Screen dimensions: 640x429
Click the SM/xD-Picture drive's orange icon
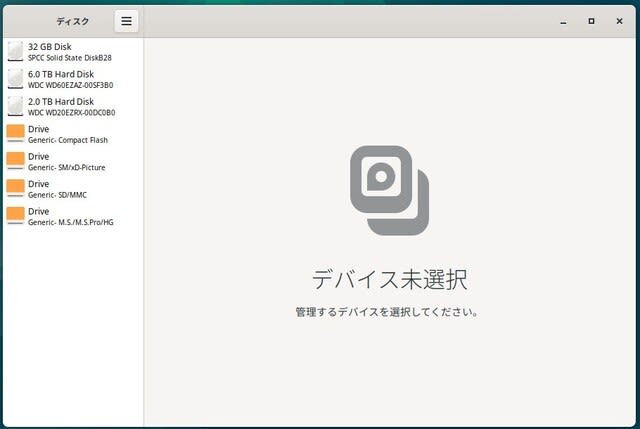click(16, 161)
